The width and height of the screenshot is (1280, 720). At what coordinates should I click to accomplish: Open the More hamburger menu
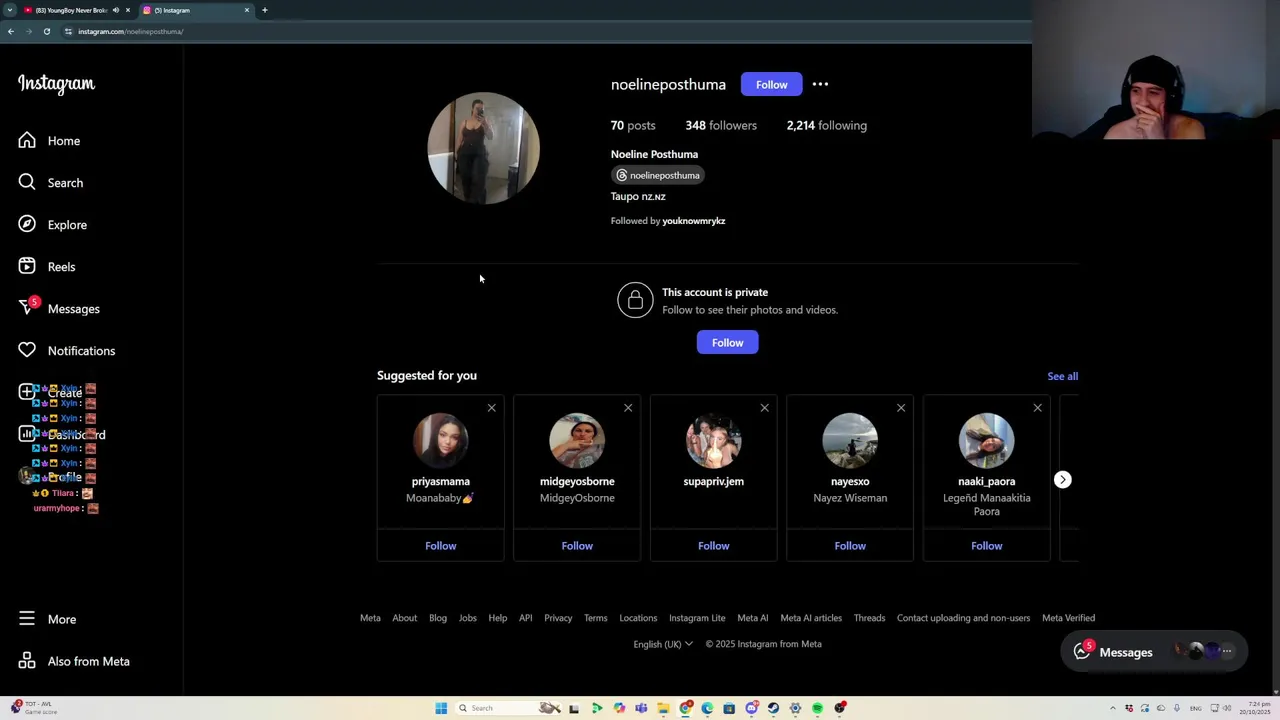tap(47, 619)
